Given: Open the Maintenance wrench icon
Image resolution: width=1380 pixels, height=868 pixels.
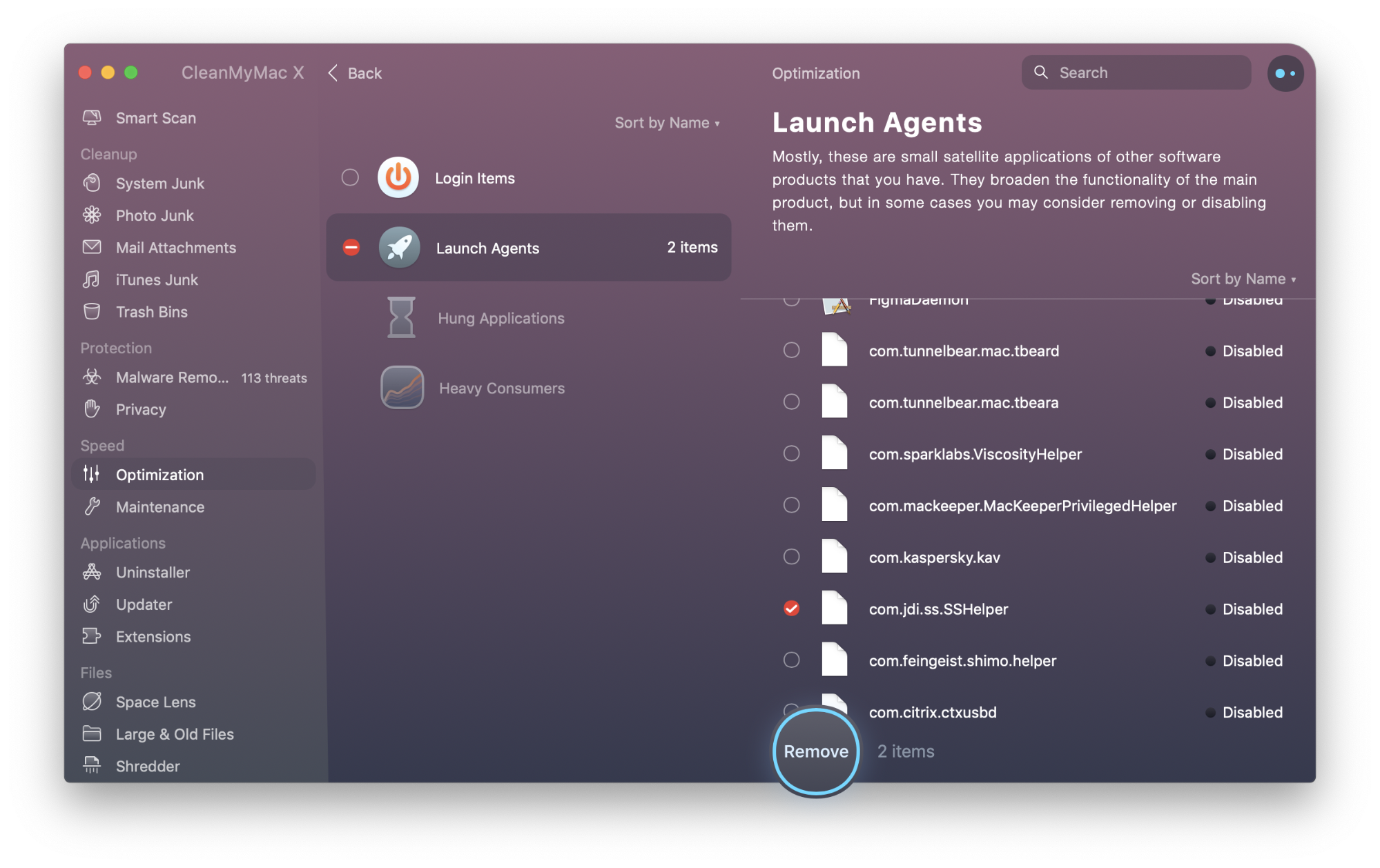Looking at the screenshot, I should tap(92, 506).
